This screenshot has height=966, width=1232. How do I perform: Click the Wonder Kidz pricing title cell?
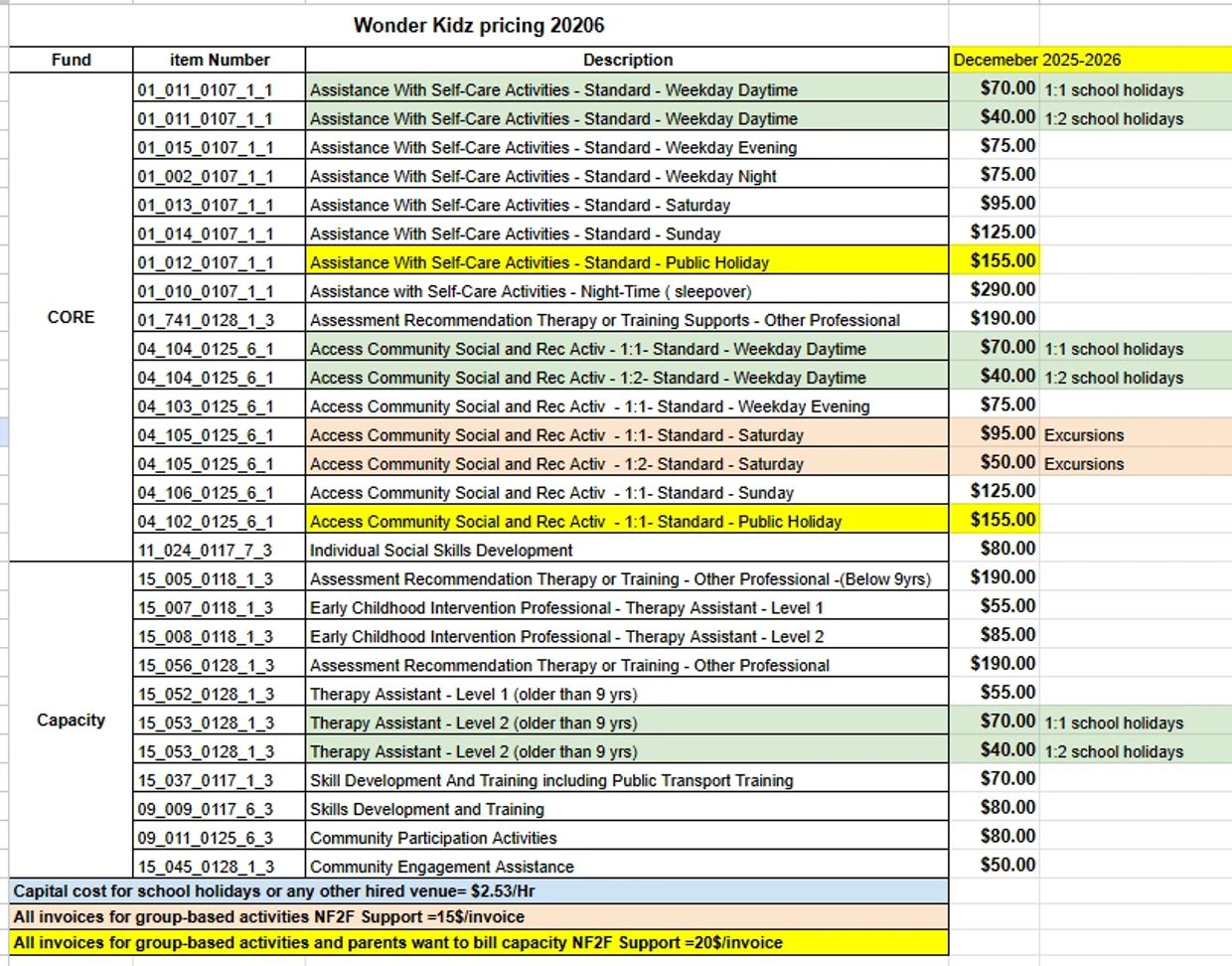pos(478,26)
